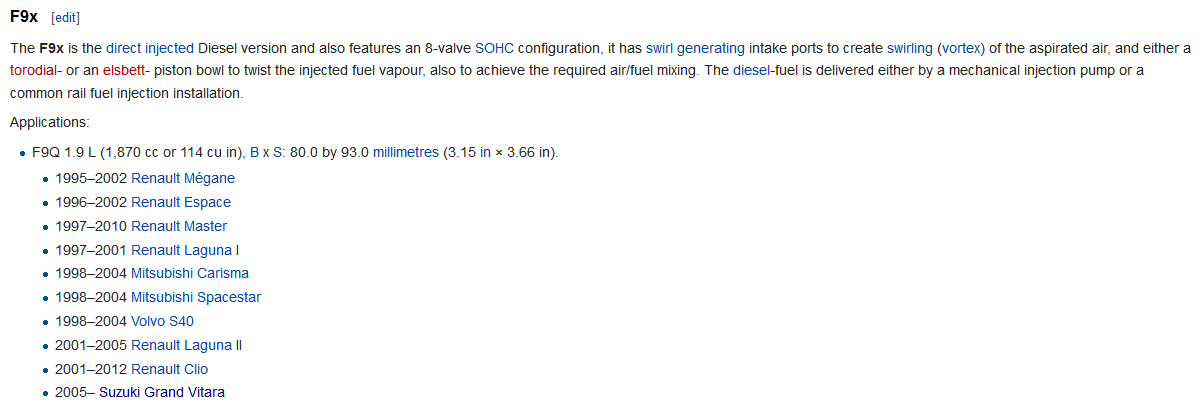The height and width of the screenshot is (418, 1203).
Task: Open the Renault Mégane link
Action: point(183,178)
